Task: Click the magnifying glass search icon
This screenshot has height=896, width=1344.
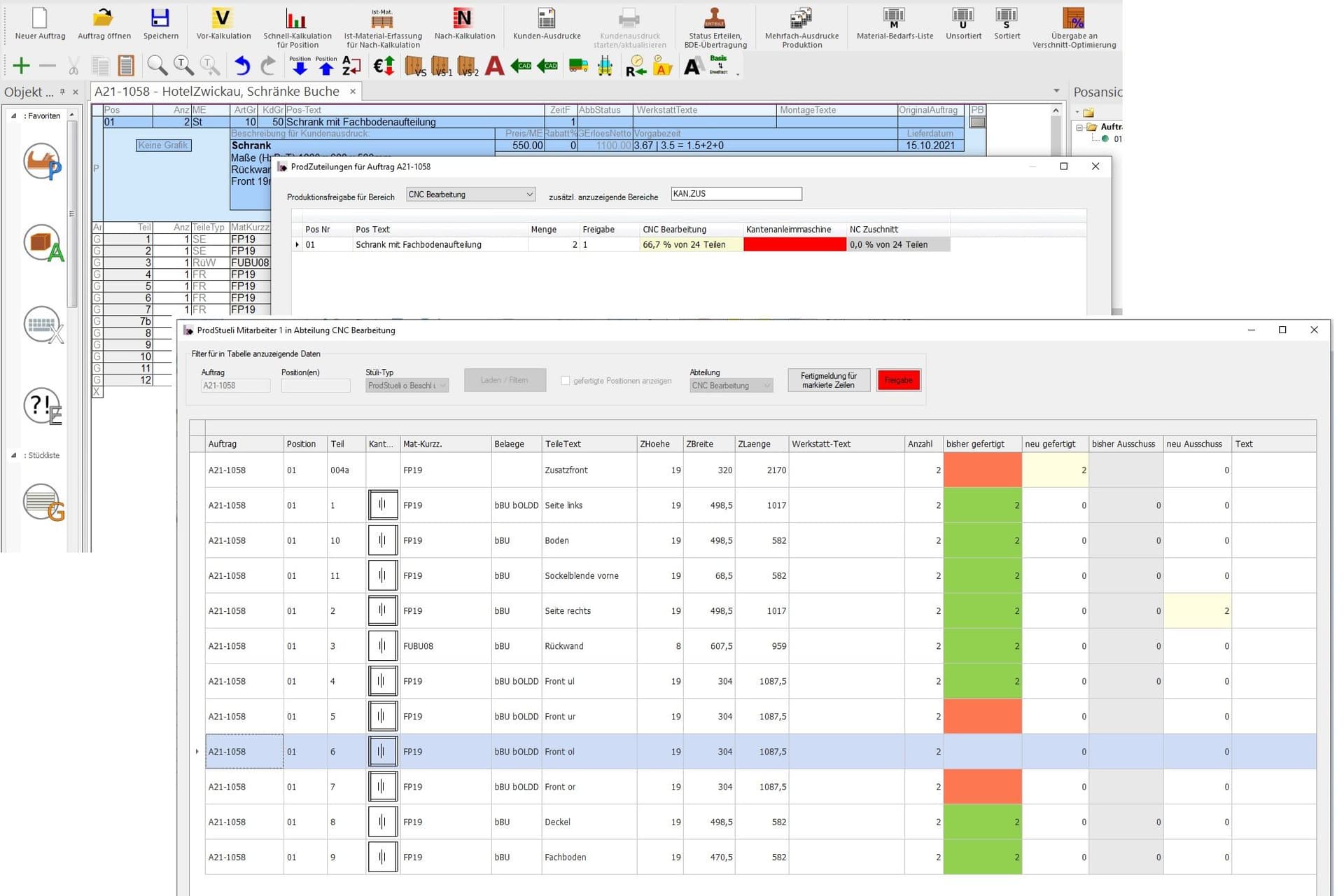Action: pos(157,66)
